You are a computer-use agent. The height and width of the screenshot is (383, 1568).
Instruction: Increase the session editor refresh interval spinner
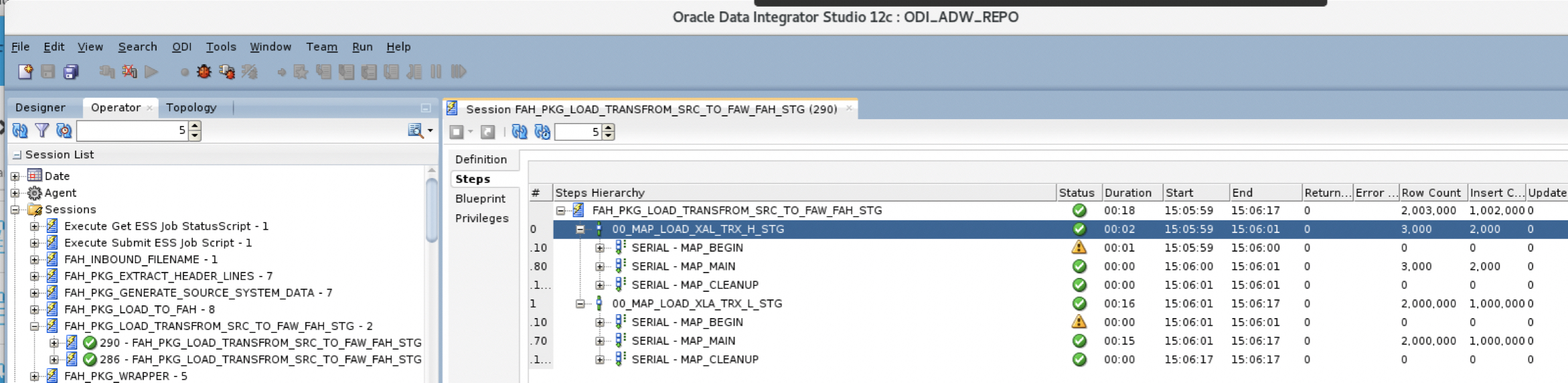point(609,128)
